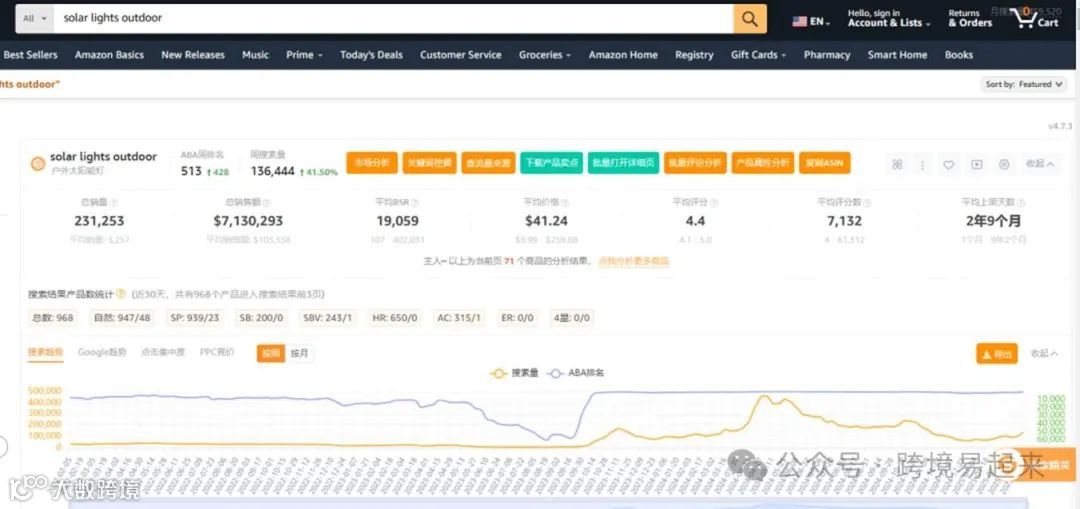
Task: Open Customer Service in nav bar
Action: [461, 55]
